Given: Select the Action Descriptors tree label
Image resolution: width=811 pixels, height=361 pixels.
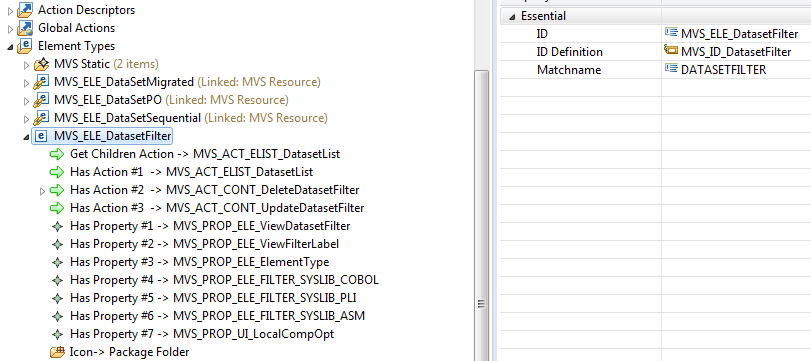Looking at the screenshot, I should click(x=86, y=10).
